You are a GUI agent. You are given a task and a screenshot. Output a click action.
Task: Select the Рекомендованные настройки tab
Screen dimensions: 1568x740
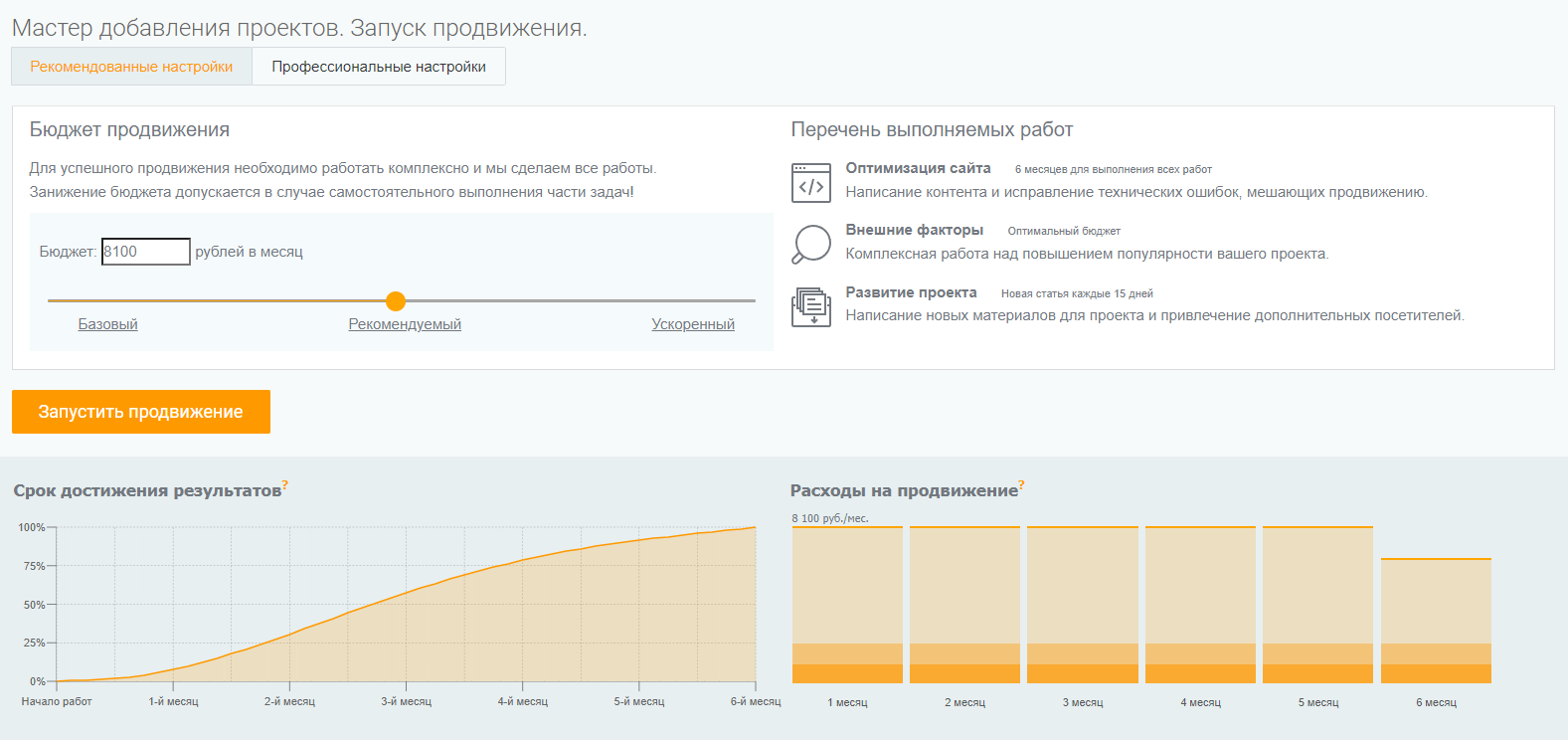[131, 67]
